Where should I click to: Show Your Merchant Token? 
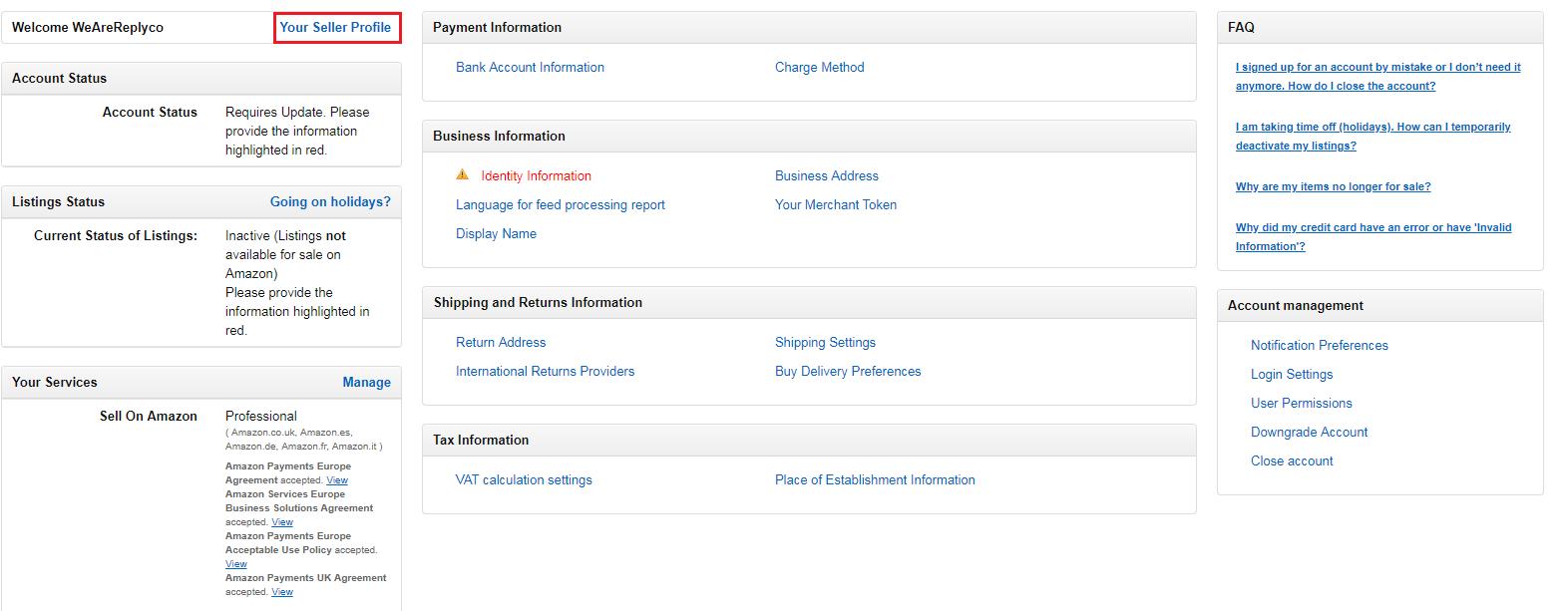(x=835, y=205)
